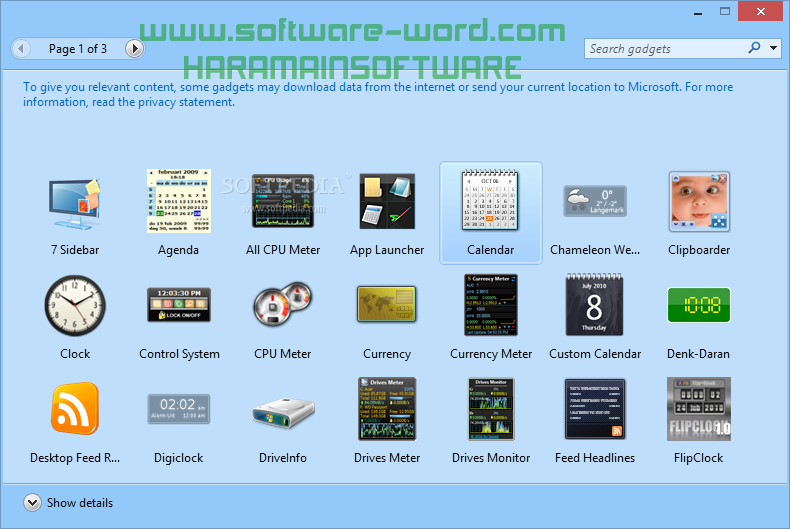Select the Denk-Daran green clock icon
The width and height of the screenshot is (790, 529).
699,305
